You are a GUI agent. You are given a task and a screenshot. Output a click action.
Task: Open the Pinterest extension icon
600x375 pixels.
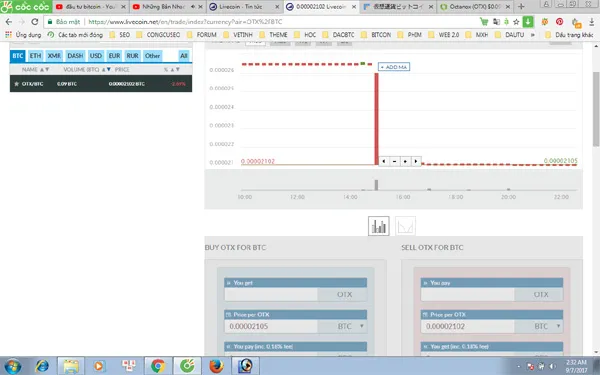[559, 22]
